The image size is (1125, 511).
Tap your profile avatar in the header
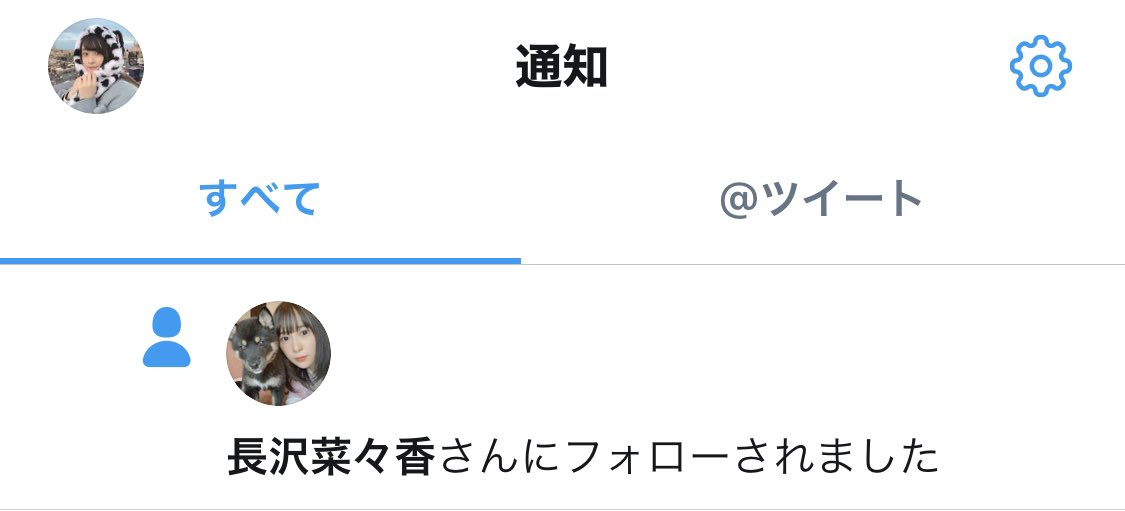coord(96,66)
